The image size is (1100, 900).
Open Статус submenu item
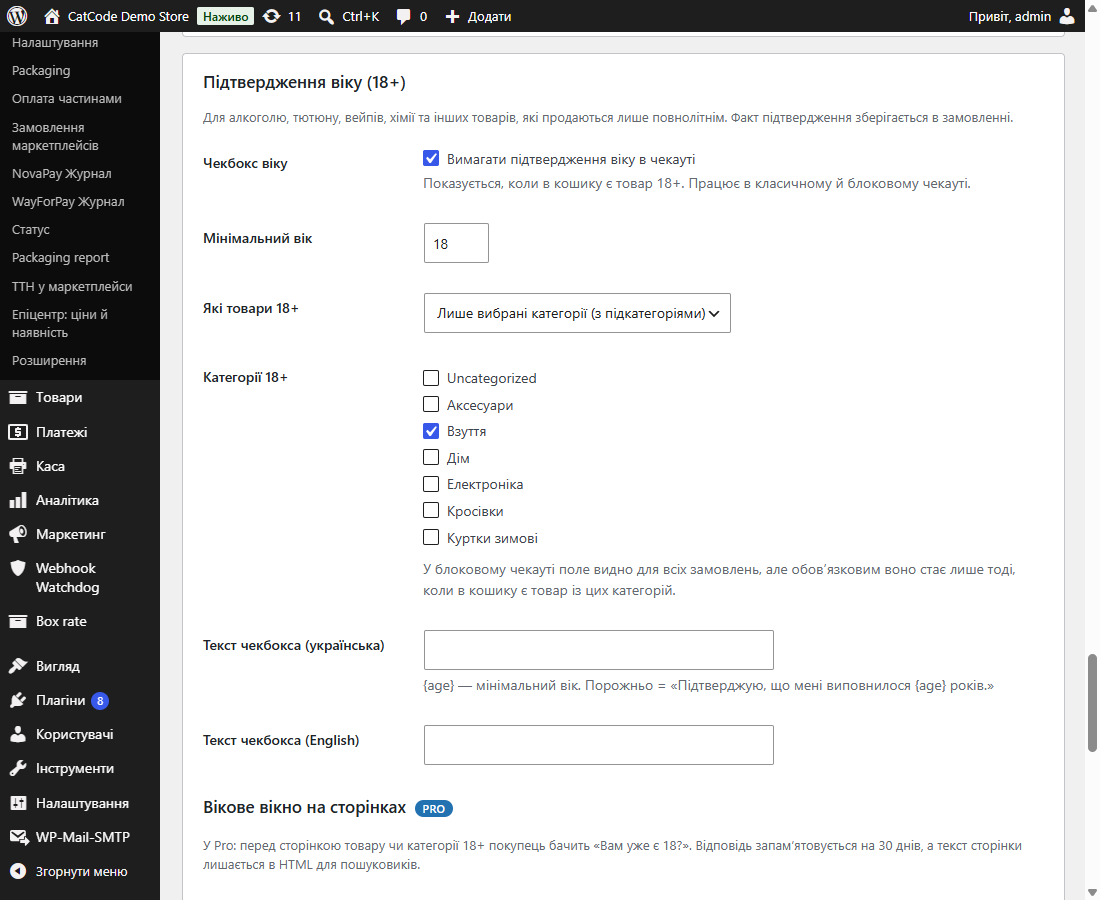point(31,230)
